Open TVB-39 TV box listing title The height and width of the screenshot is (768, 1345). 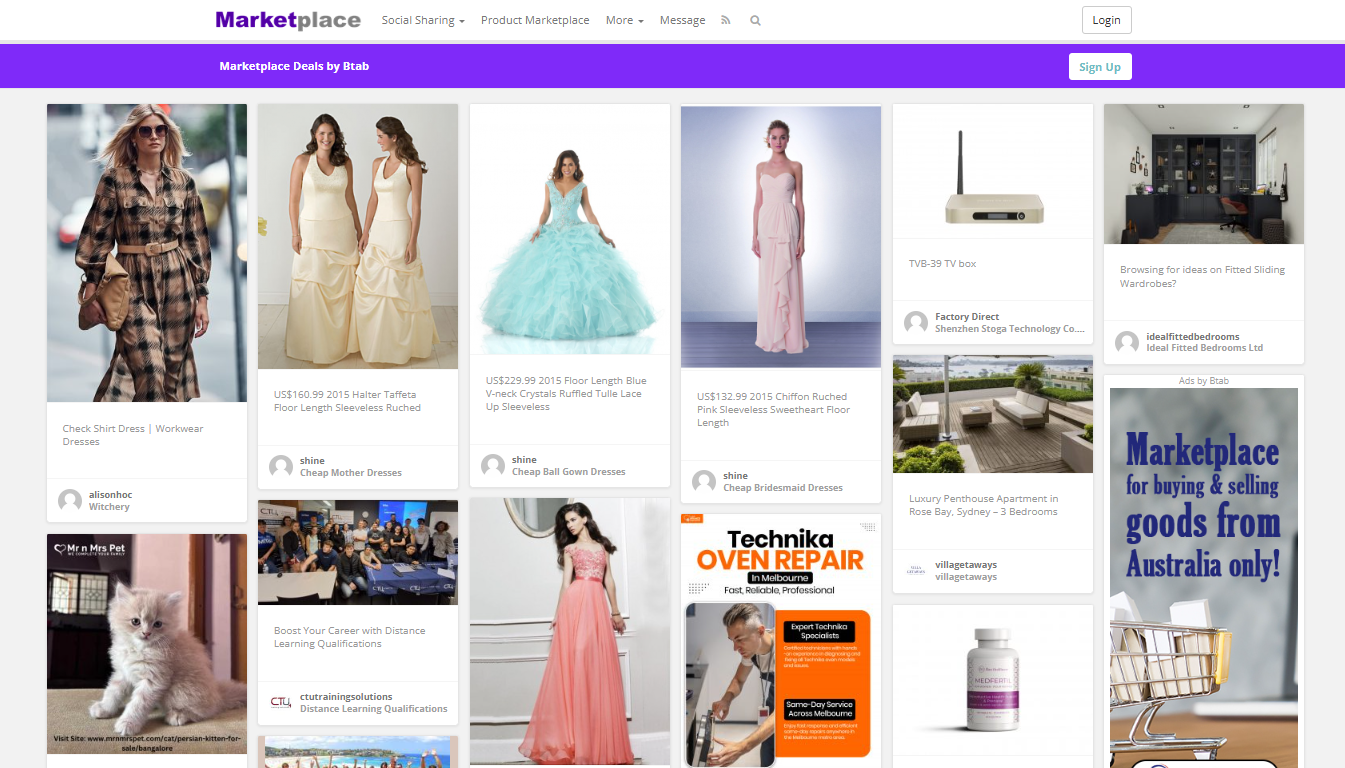pyautogui.click(x=942, y=264)
